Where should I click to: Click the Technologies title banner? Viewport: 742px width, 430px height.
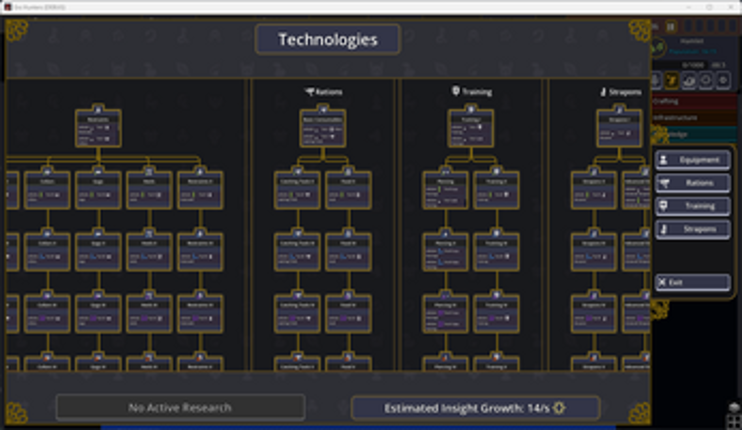click(327, 40)
